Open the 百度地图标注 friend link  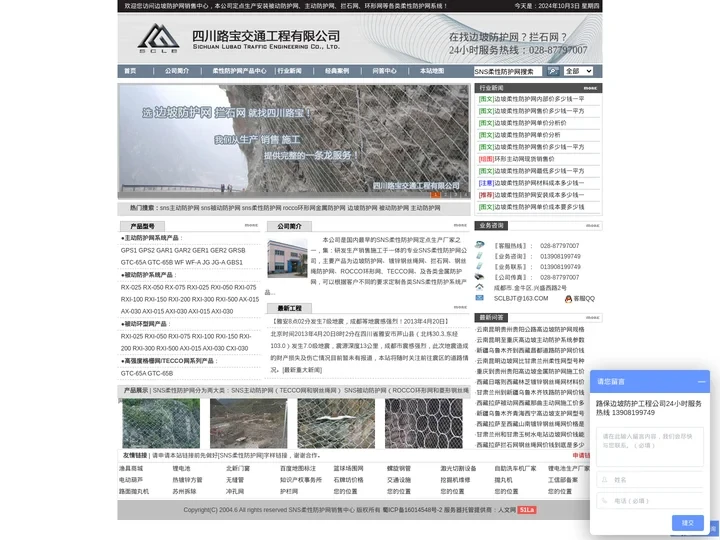[298, 468]
